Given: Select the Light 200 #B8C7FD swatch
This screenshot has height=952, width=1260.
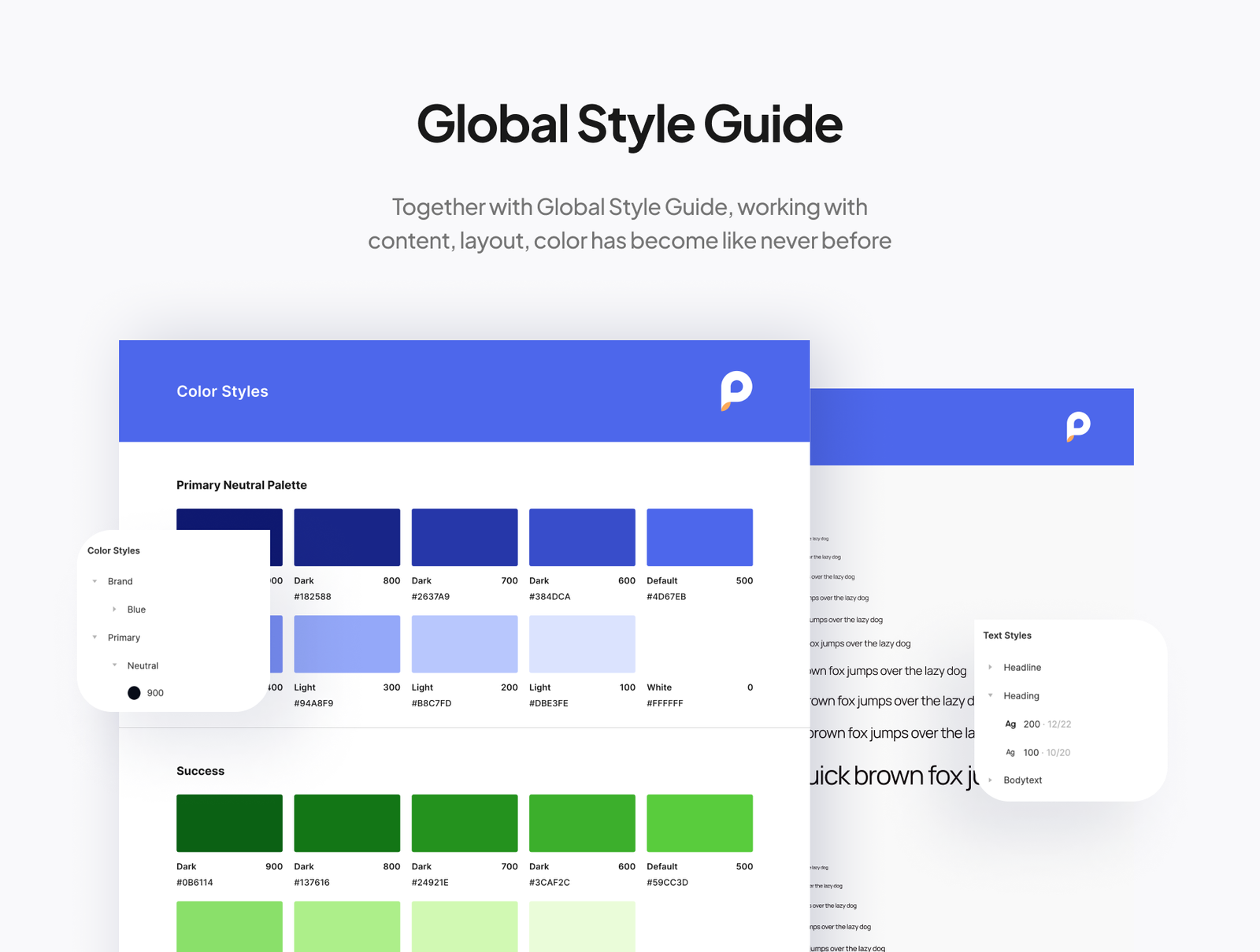Looking at the screenshot, I should pos(464,643).
